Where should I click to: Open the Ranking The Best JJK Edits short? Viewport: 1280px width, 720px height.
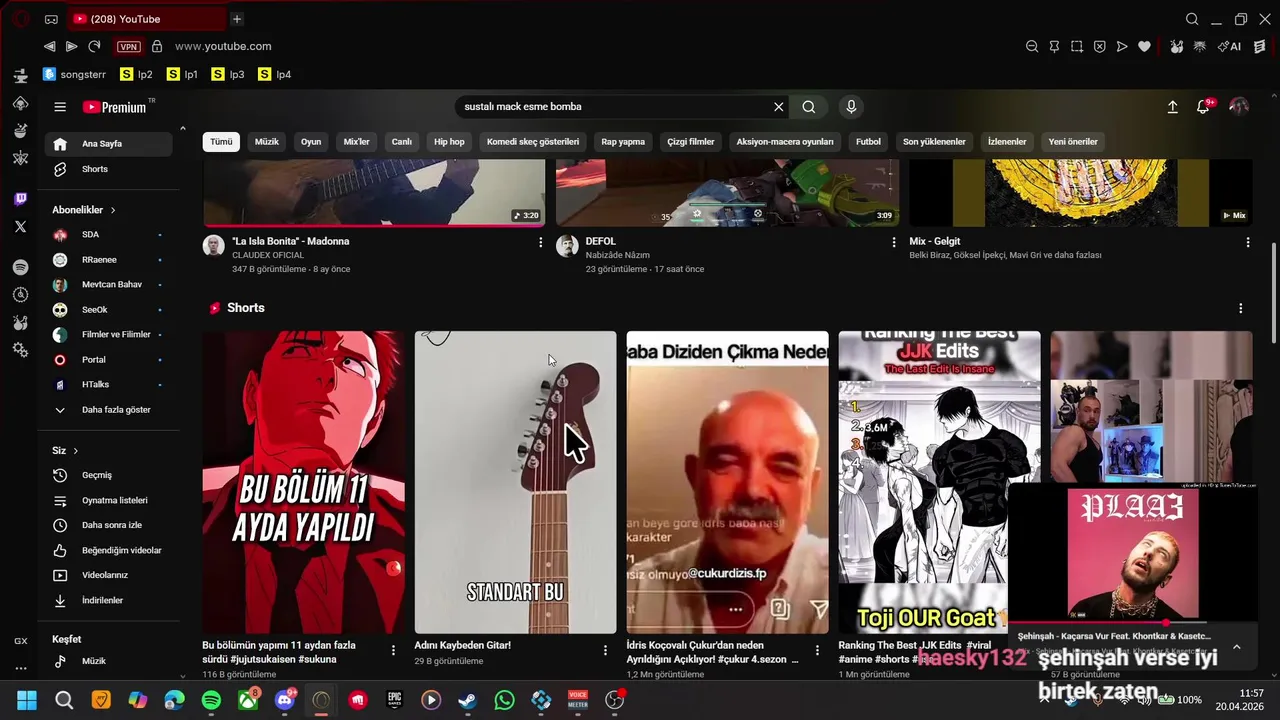pyautogui.click(x=939, y=482)
